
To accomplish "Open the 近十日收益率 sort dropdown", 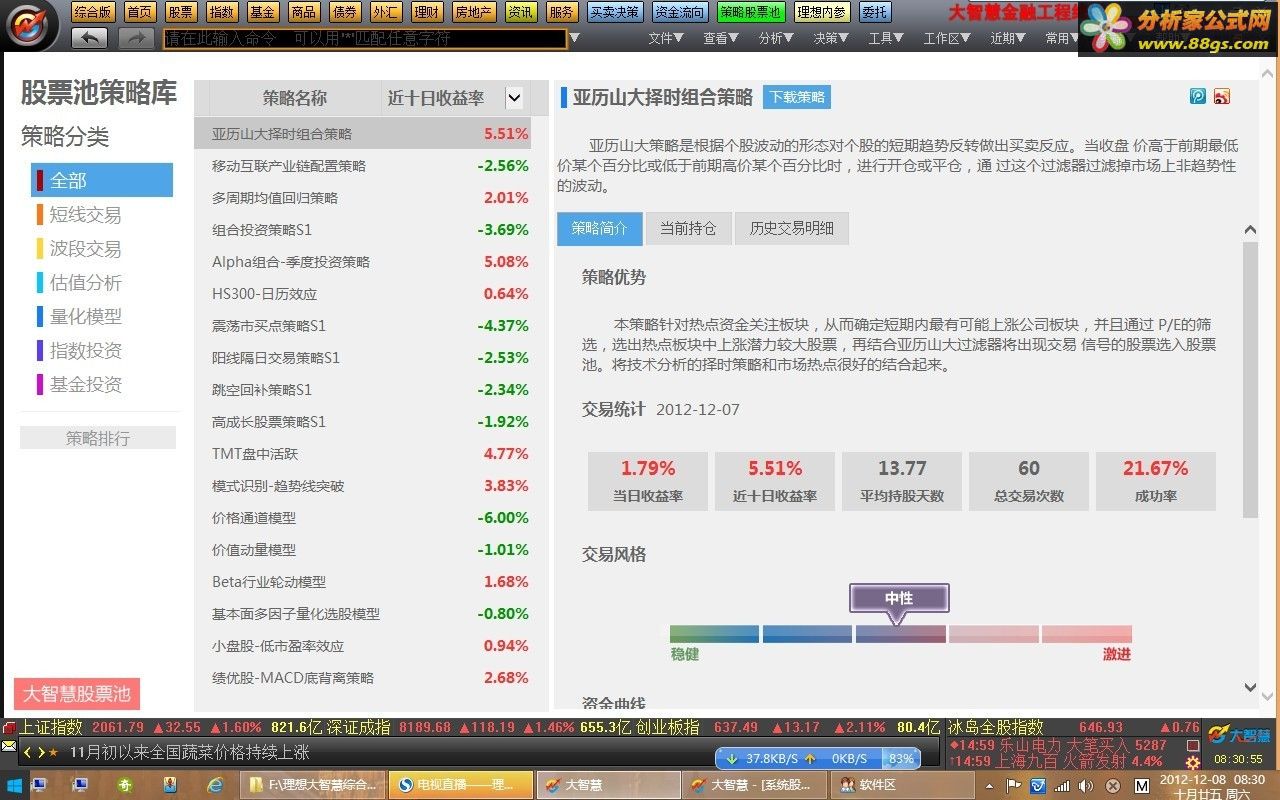I will (x=514, y=98).
